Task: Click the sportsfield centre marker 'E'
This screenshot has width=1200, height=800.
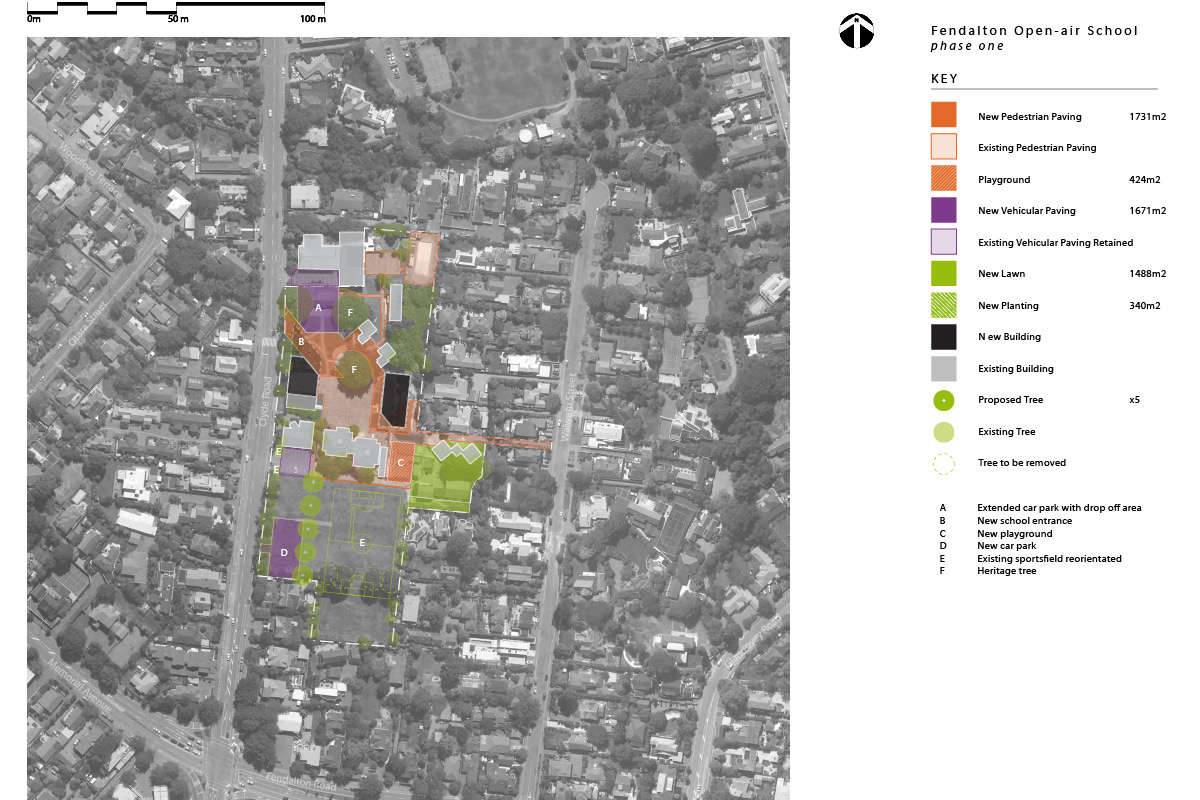Action: [x=363, y=541]
